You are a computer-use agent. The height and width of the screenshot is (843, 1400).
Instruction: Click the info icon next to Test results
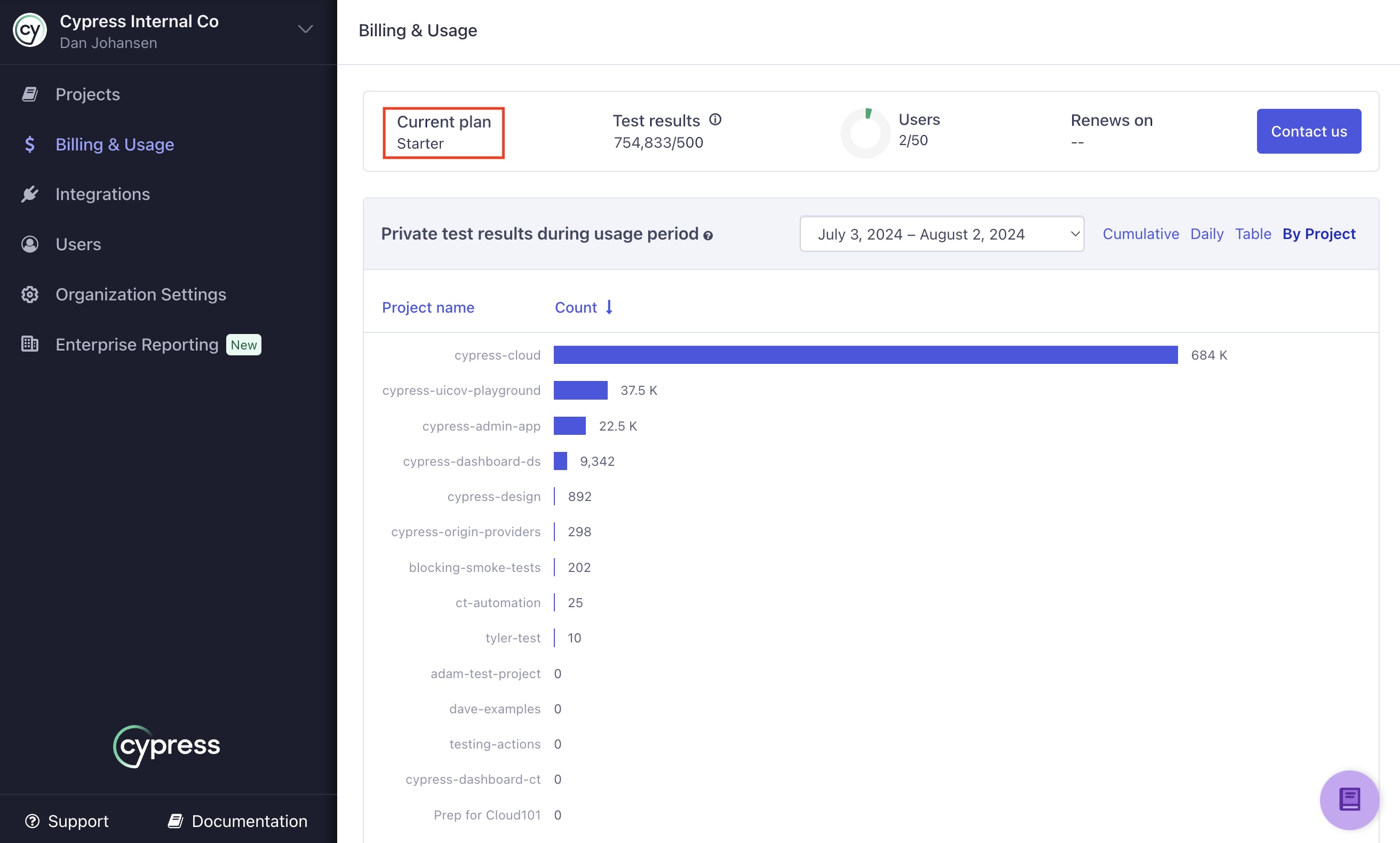point(715,120)
